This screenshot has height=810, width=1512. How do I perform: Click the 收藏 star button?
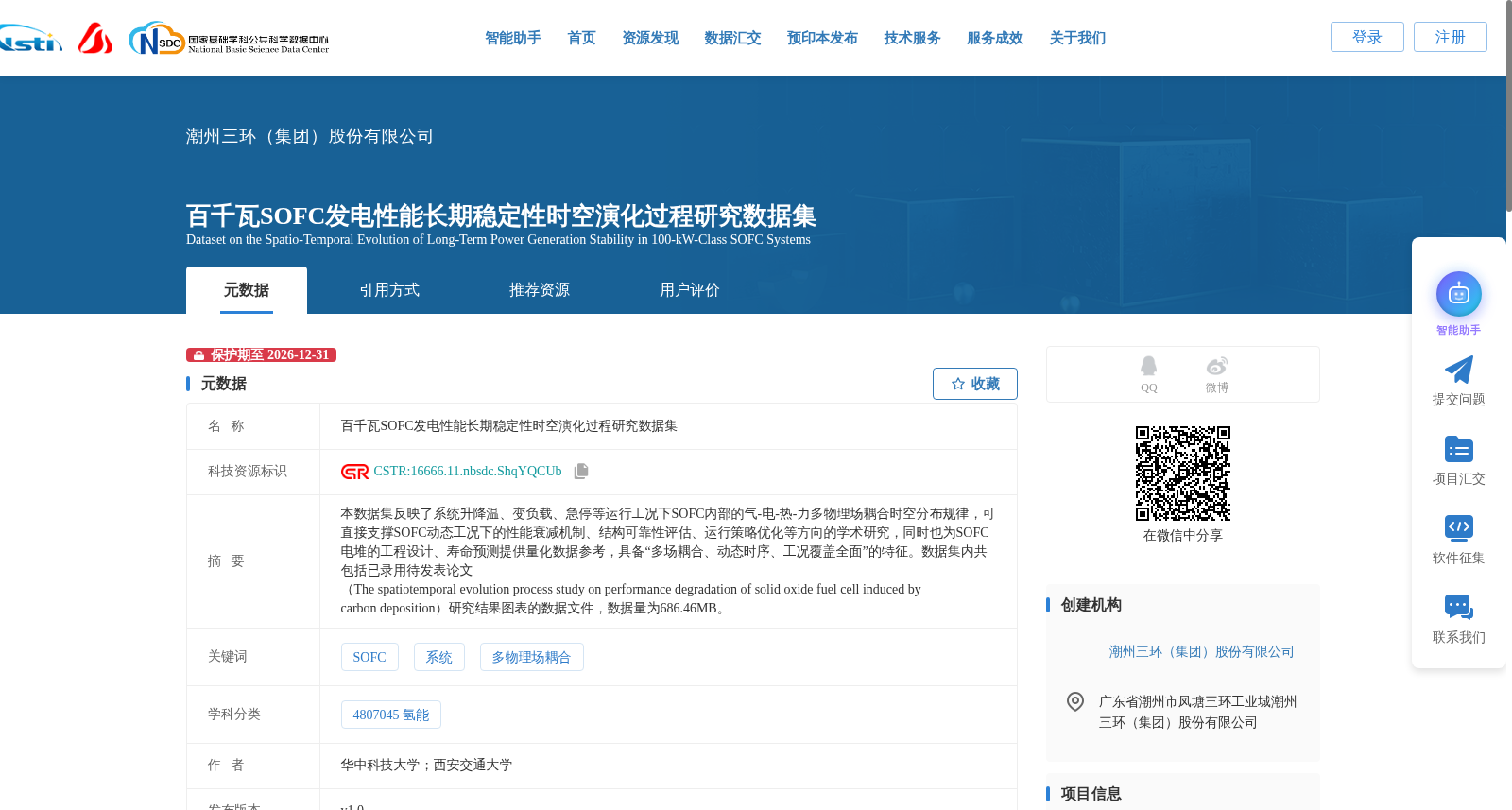974,384
